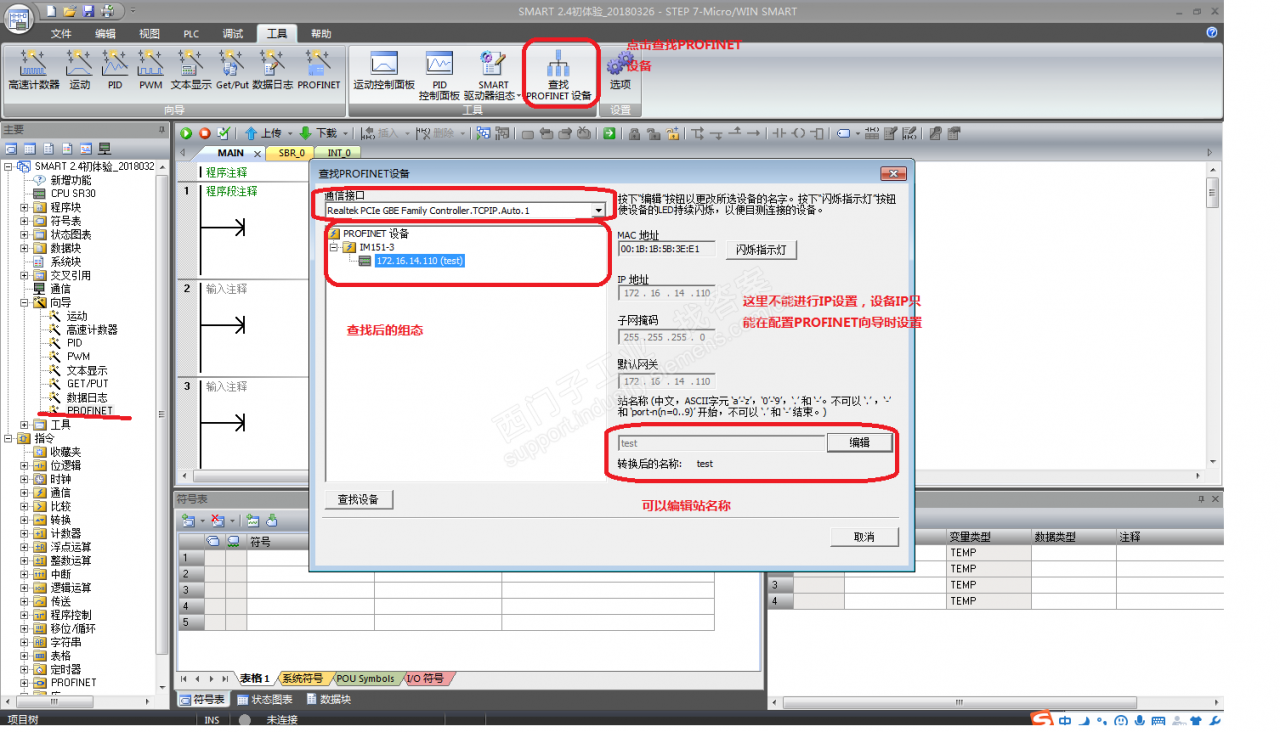Collapse IM151-3 node in device tree
Image resolution: width=1280 pixels, height=732 pixels.
(x=335, y=247)
